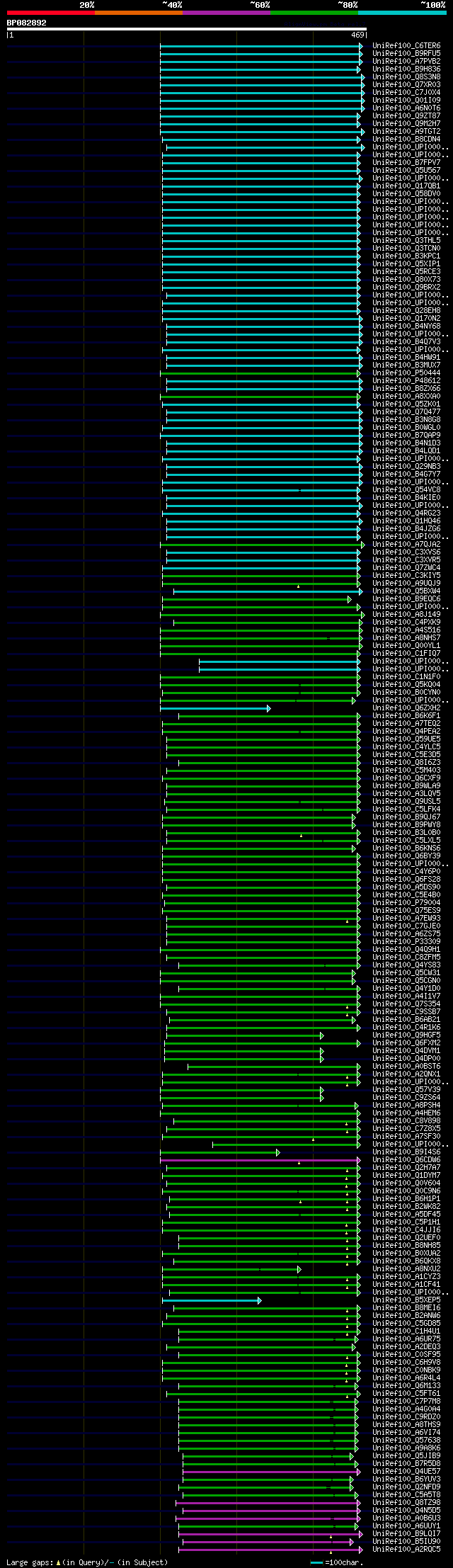Screen dimensions: 453x1568
Task: Click the alignment bar for UniRef100_B9EQC6
Action: (x=256, y=599)
